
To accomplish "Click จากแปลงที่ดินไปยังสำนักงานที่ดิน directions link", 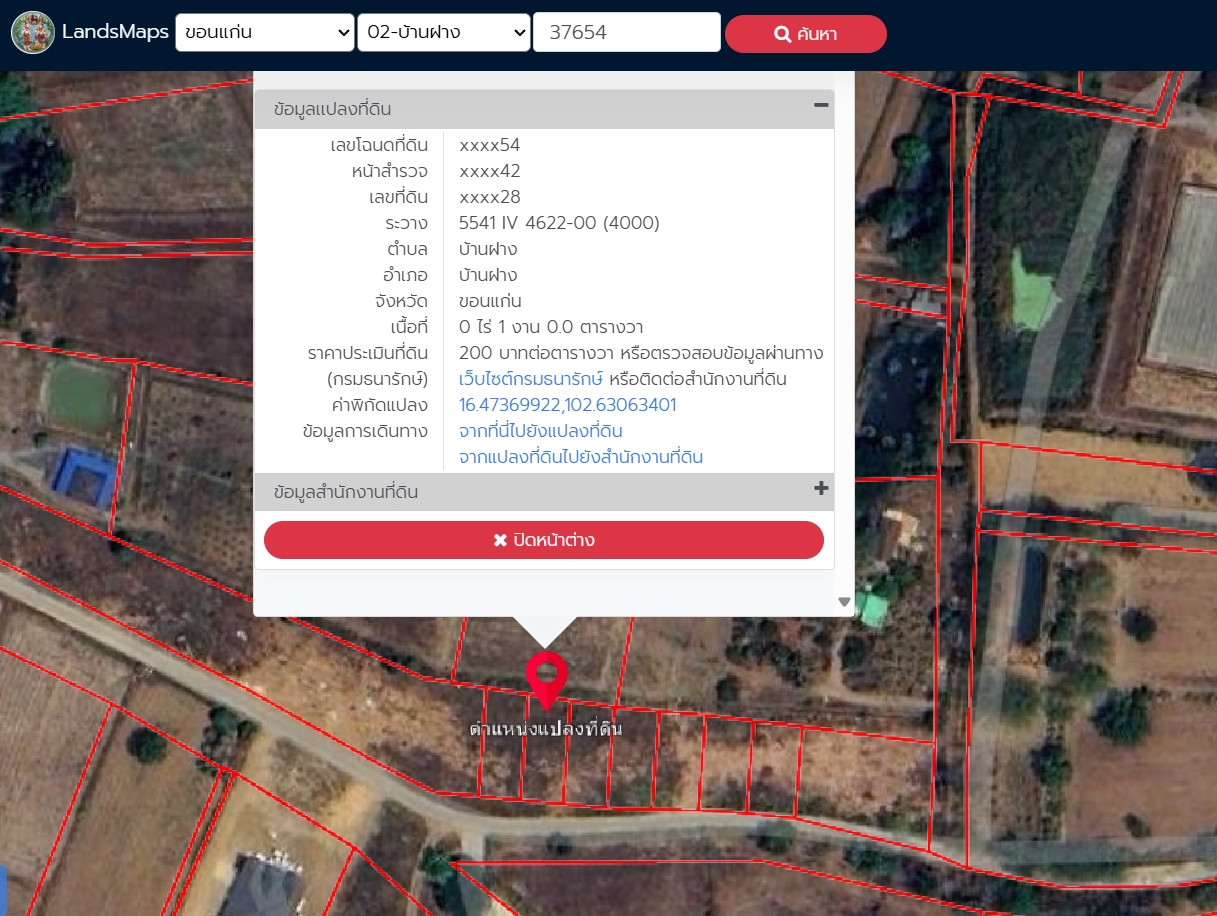I will (580, 457).
